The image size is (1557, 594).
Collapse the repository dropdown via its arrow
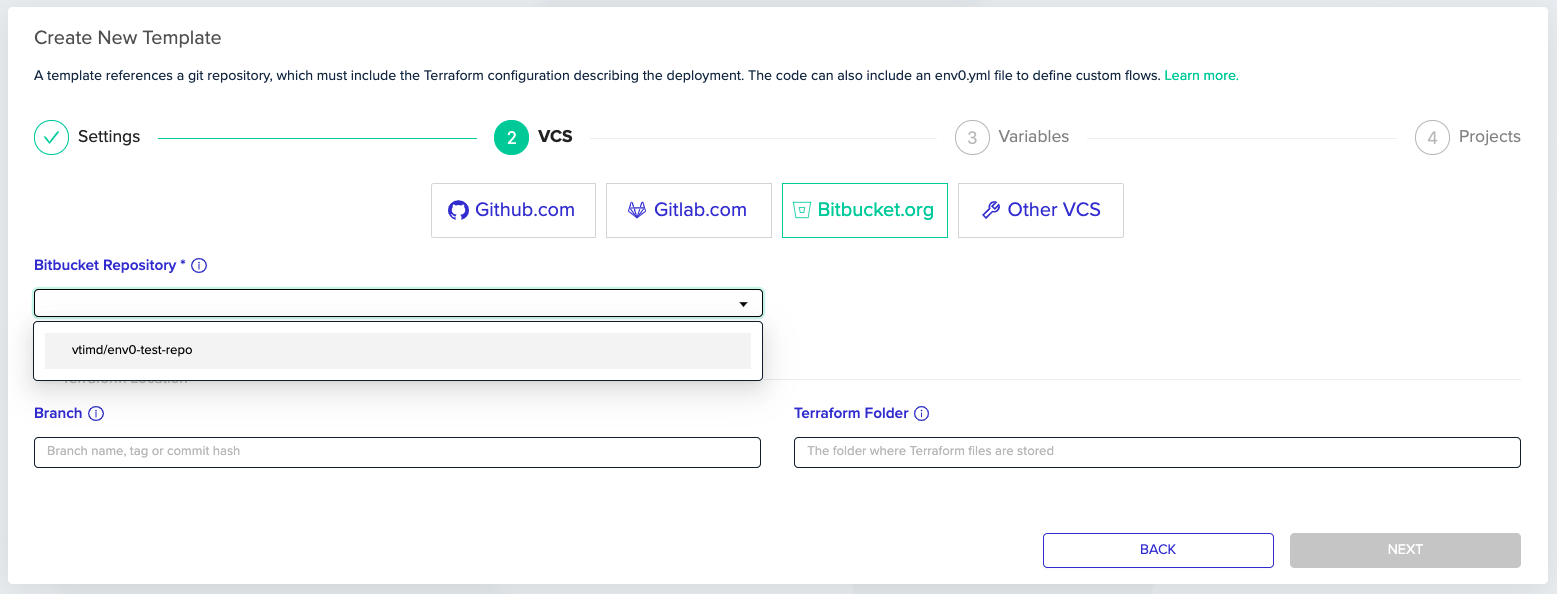tap(743, 304)
